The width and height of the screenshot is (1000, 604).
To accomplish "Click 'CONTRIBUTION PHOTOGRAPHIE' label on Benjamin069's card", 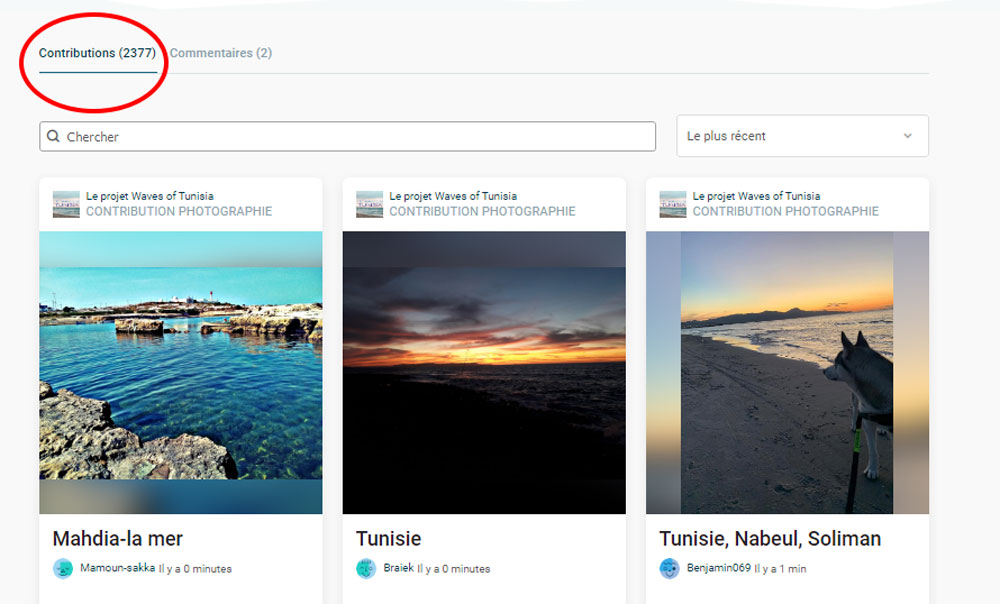I will pyautogui.click(x=786, y=211).
